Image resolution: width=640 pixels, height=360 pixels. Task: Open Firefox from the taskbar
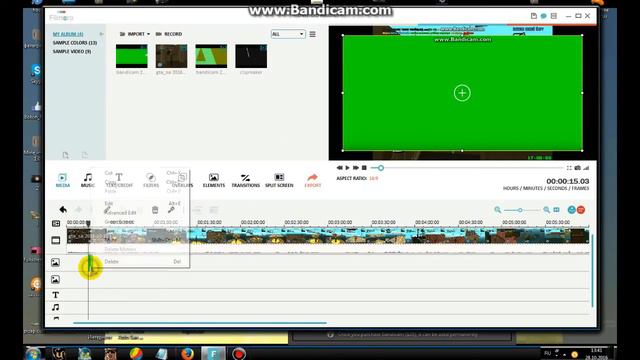click(x=187, y=353)
